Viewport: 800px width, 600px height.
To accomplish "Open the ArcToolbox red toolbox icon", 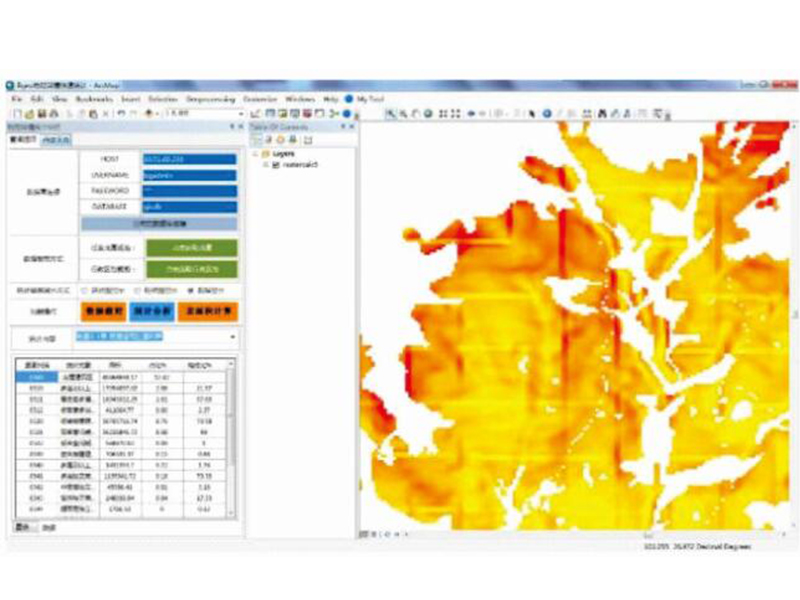I will click(x=307, y=113).
